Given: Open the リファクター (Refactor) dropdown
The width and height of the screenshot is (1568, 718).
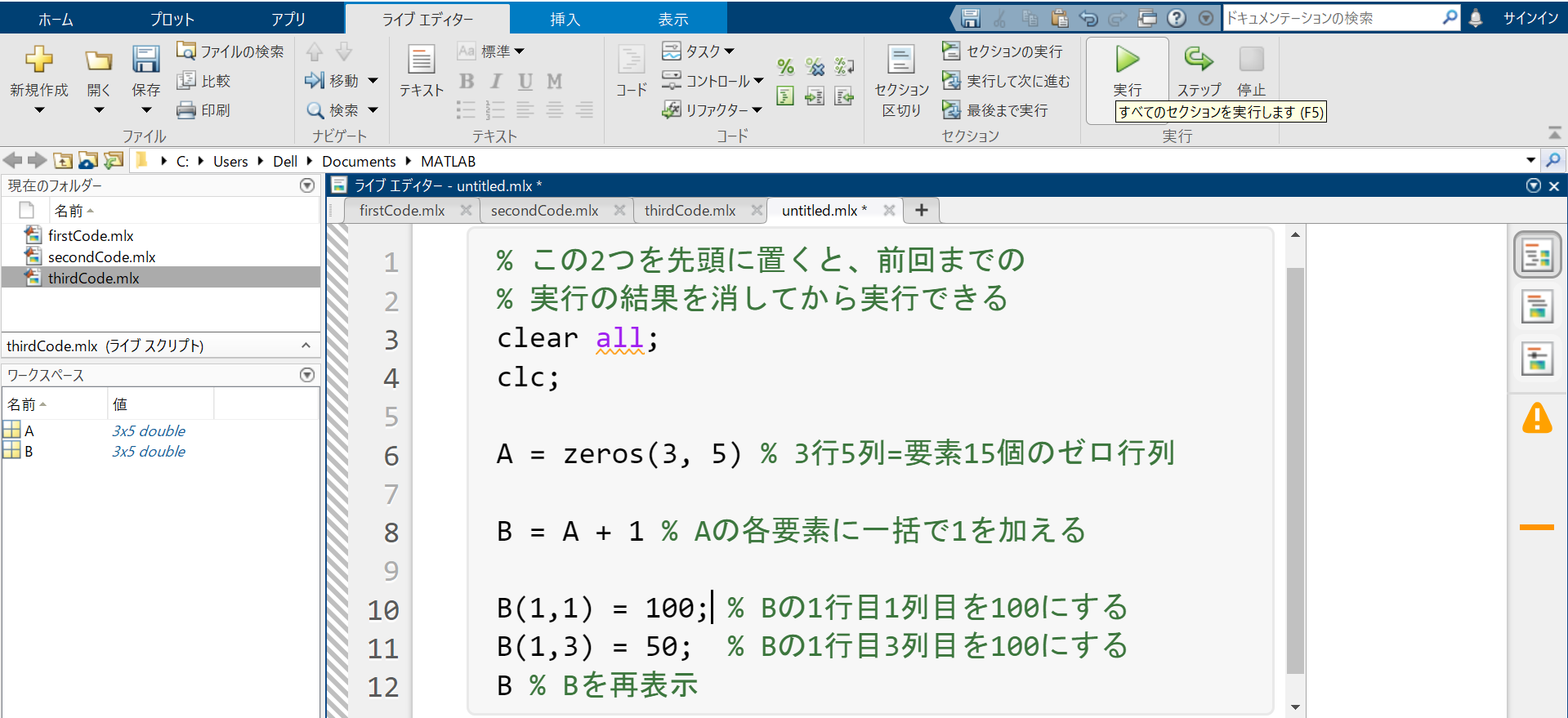Looking at the screenshot, I should point(712,110).
